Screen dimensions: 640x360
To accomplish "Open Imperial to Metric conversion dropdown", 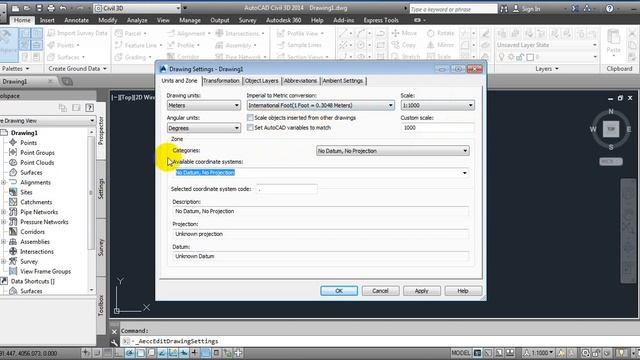I will [x=321, y=105].
